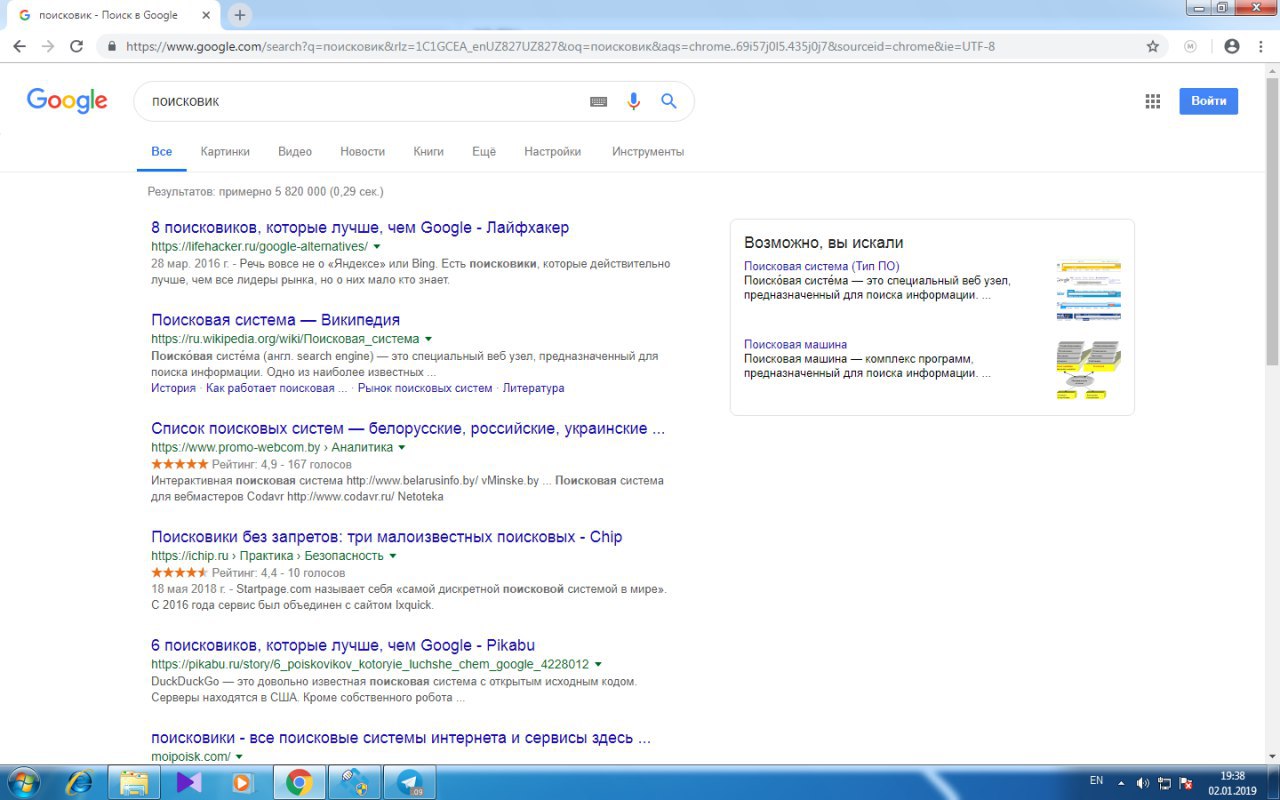Image resolution: width=1280 pixels, height=800 pixels.
Task: Open the Лайфхакер 8 поисковиков result
Action: [x=360, y=228]
